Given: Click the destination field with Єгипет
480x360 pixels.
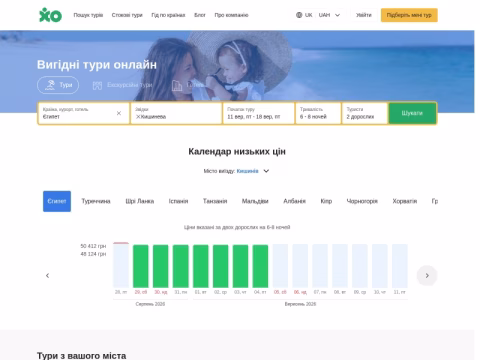Looking at the screenshot, I should coord(84,113).
